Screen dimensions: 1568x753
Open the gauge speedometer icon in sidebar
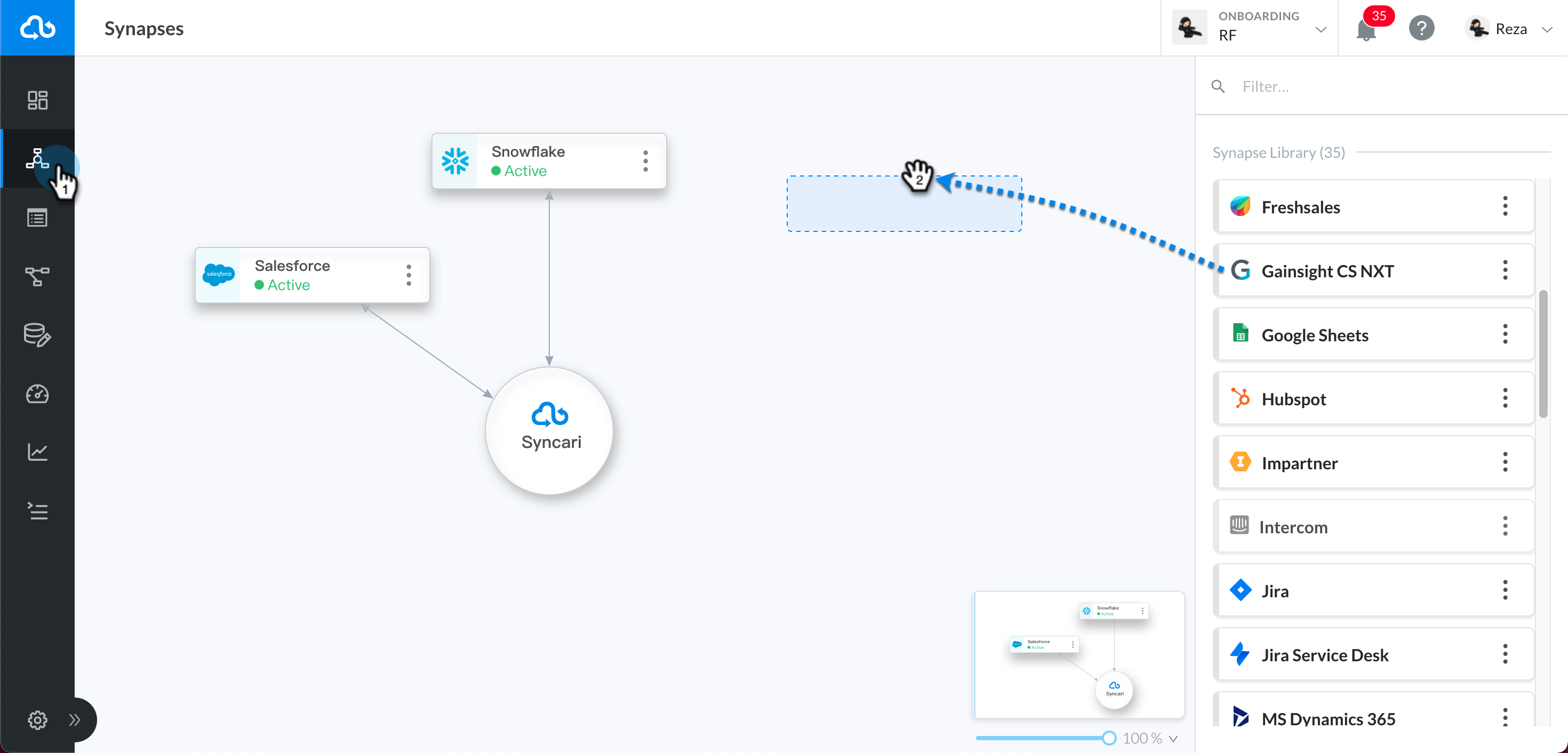(x=37, y=394)
